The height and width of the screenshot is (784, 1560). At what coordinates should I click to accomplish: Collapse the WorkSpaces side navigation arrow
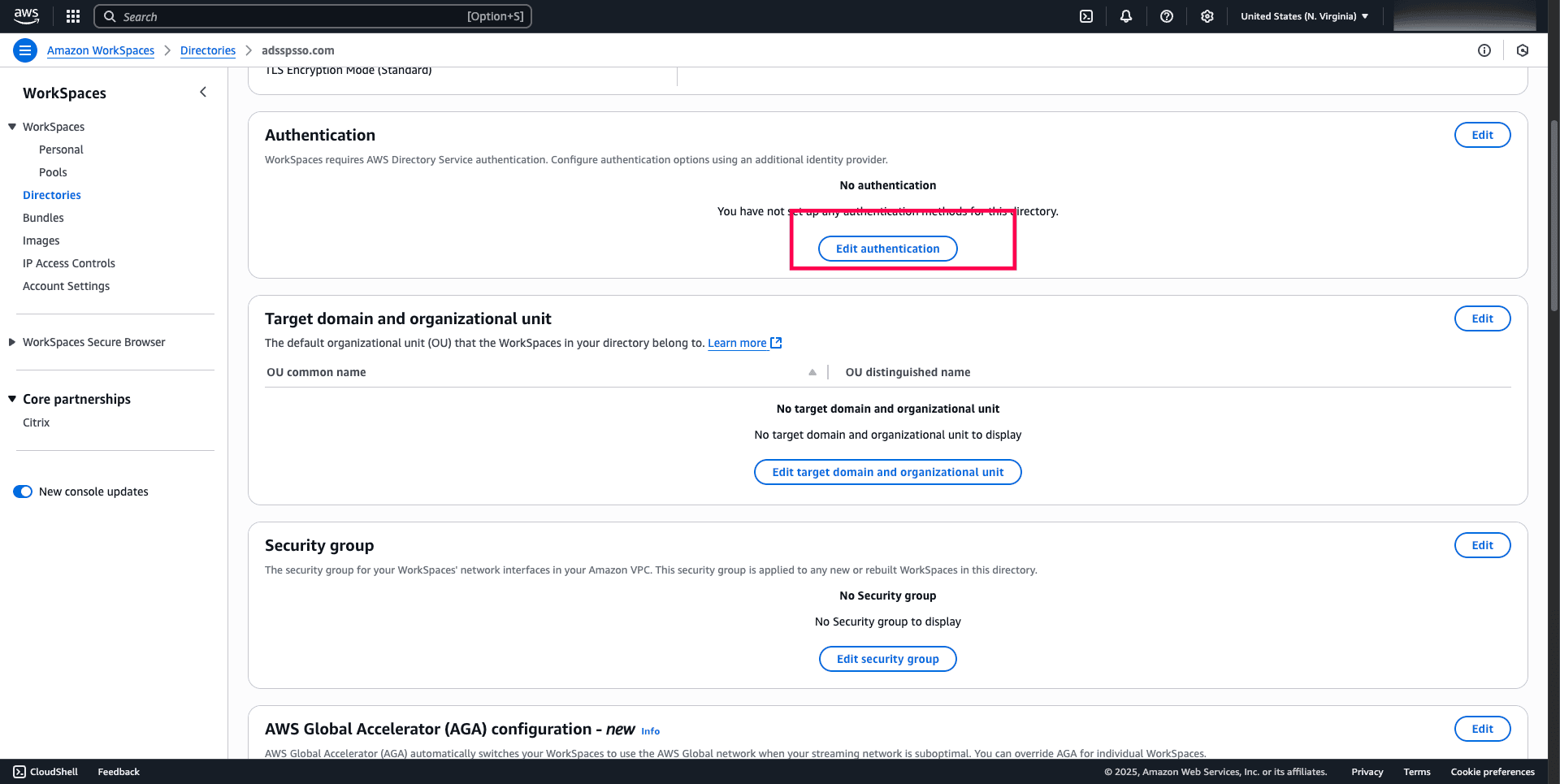(203, 93)
